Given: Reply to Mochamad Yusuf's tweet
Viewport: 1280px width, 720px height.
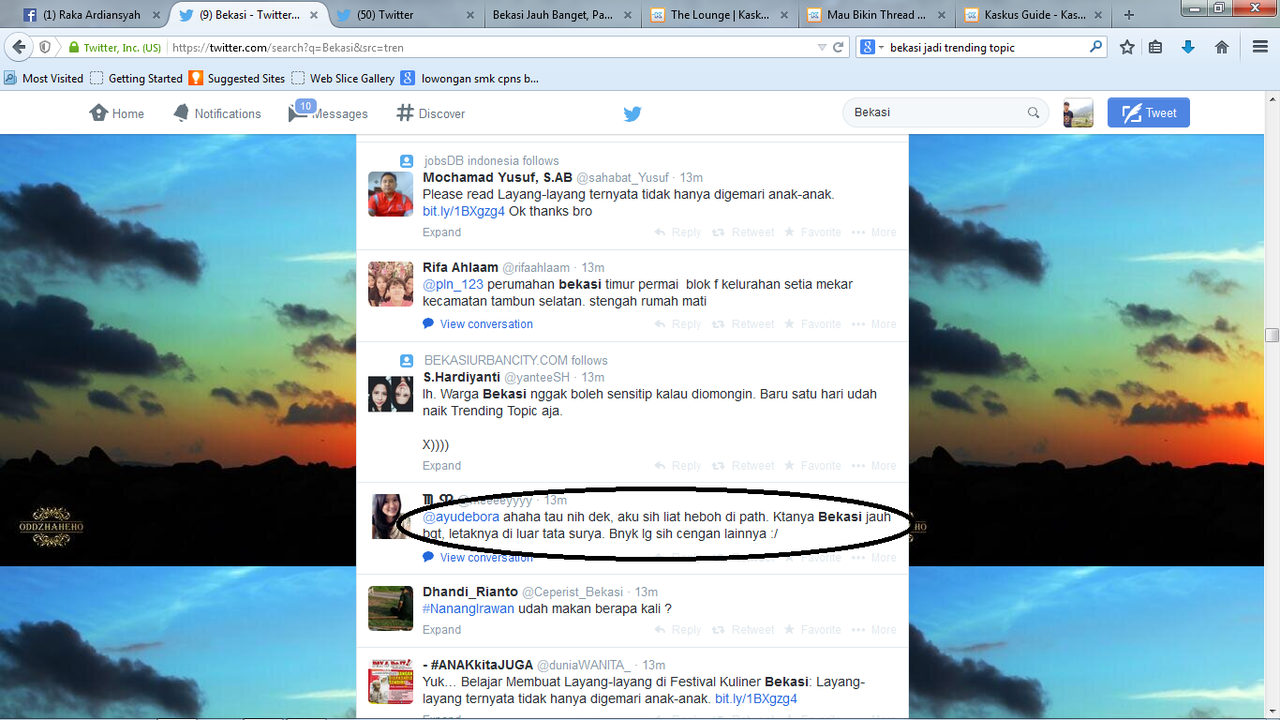Looking at the screenshot, I should pyautogui.click(x=678, y=232).
